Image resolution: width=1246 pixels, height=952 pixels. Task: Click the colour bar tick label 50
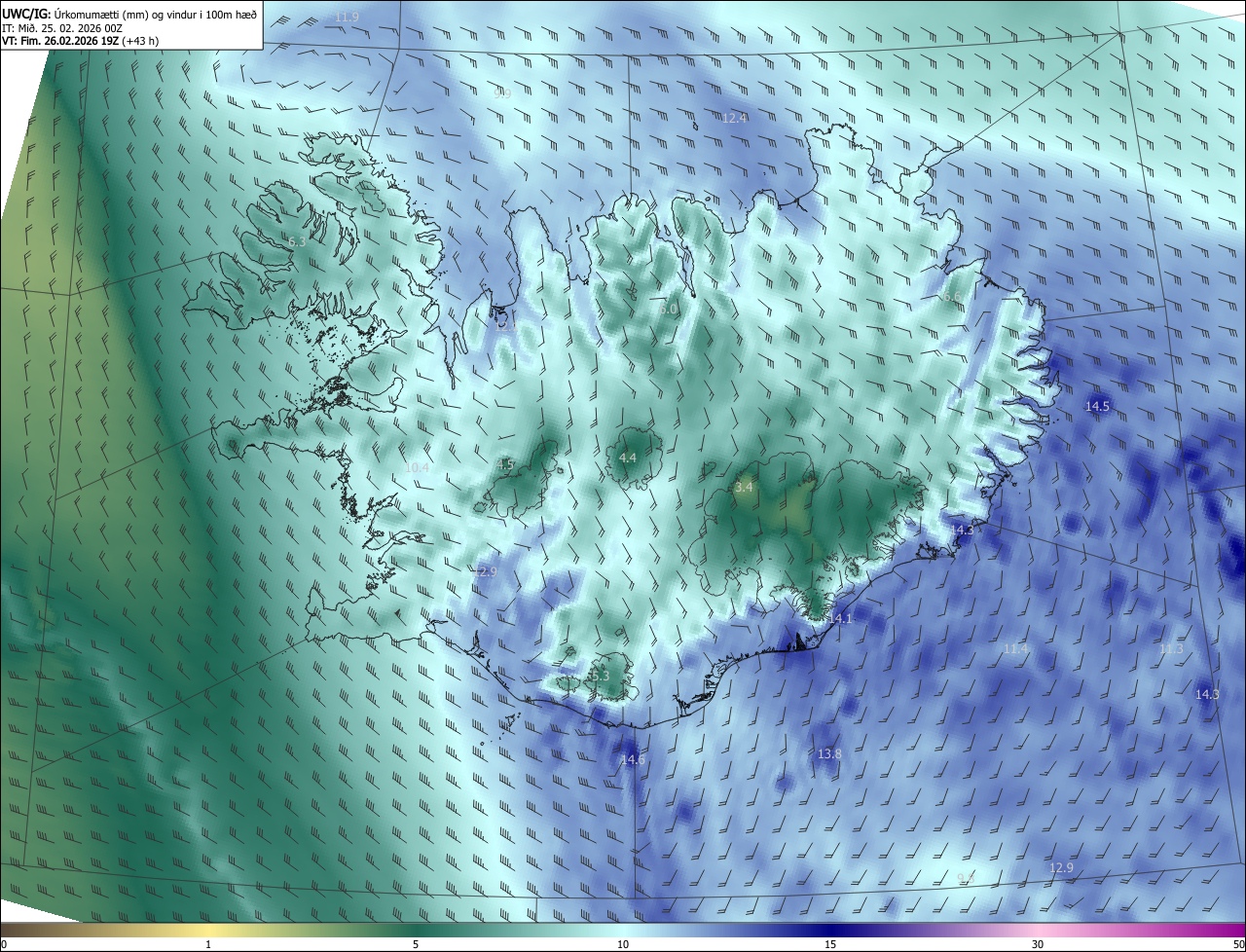pyautogui.click(x=1238, y=944)
